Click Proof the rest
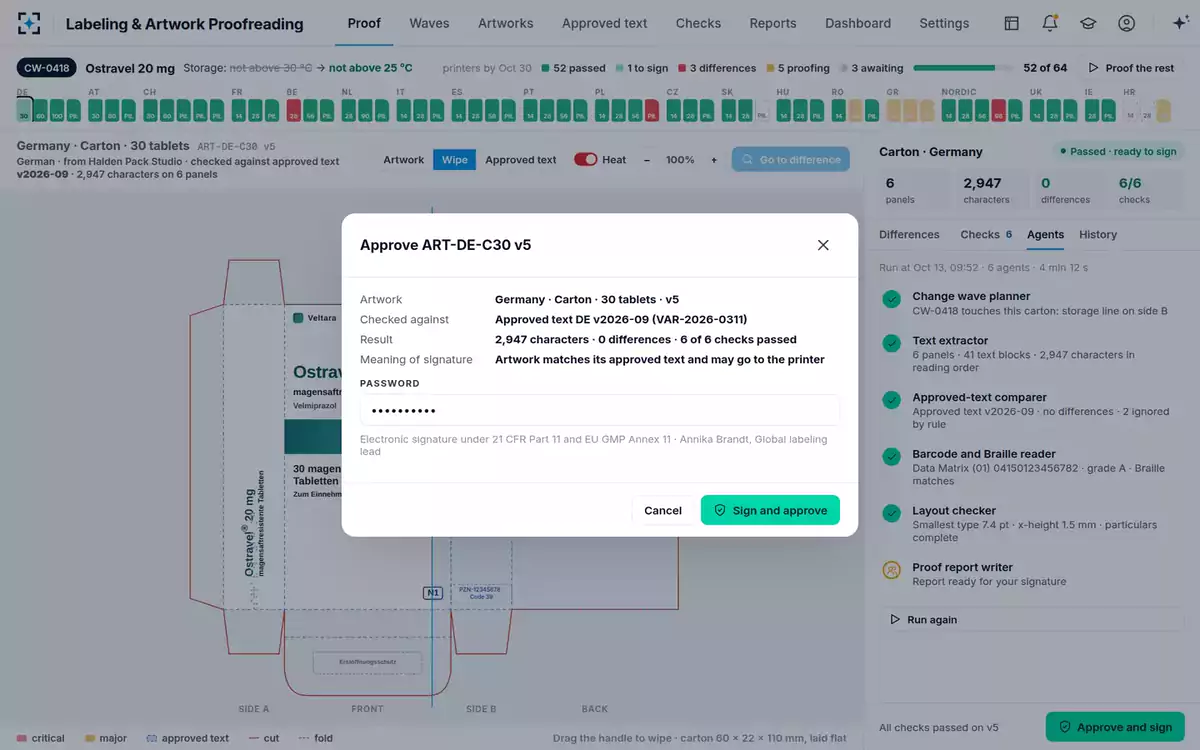This screenshot has width=1200, height=750. coord(1131,68)
